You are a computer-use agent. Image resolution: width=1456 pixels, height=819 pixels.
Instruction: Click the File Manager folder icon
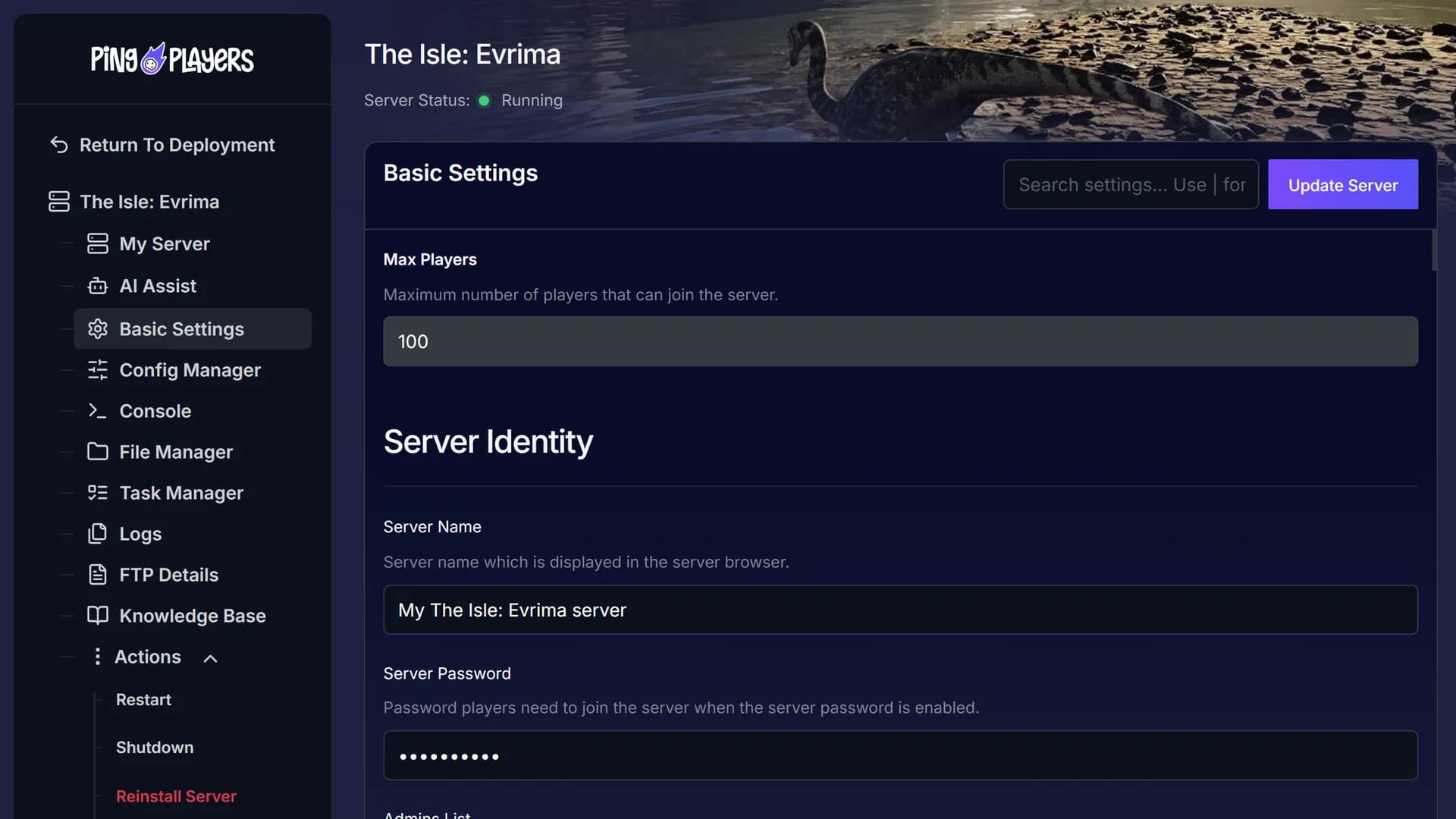pos(98,452)
